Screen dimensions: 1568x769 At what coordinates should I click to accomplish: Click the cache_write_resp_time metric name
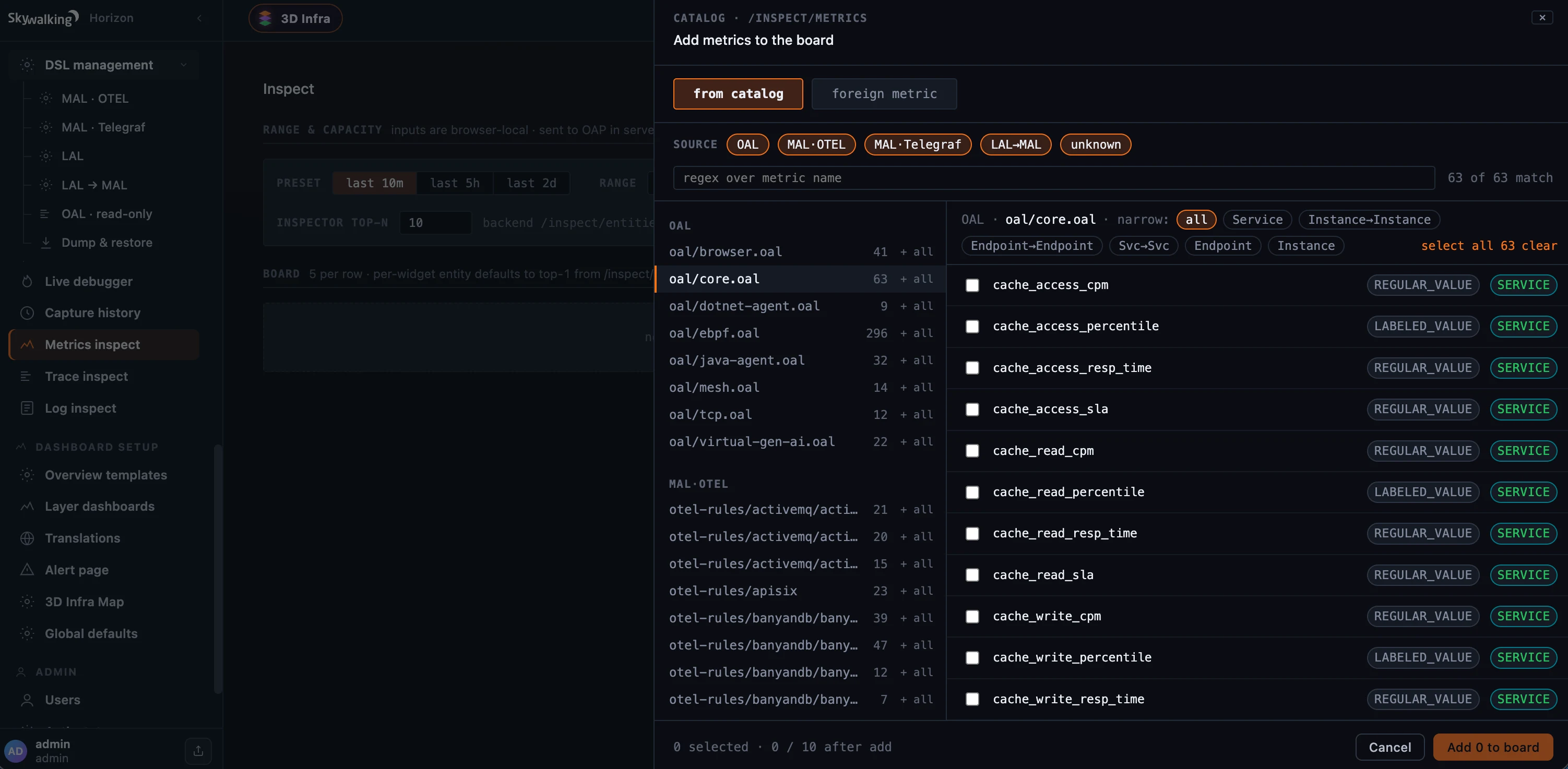click(1068, 699)
